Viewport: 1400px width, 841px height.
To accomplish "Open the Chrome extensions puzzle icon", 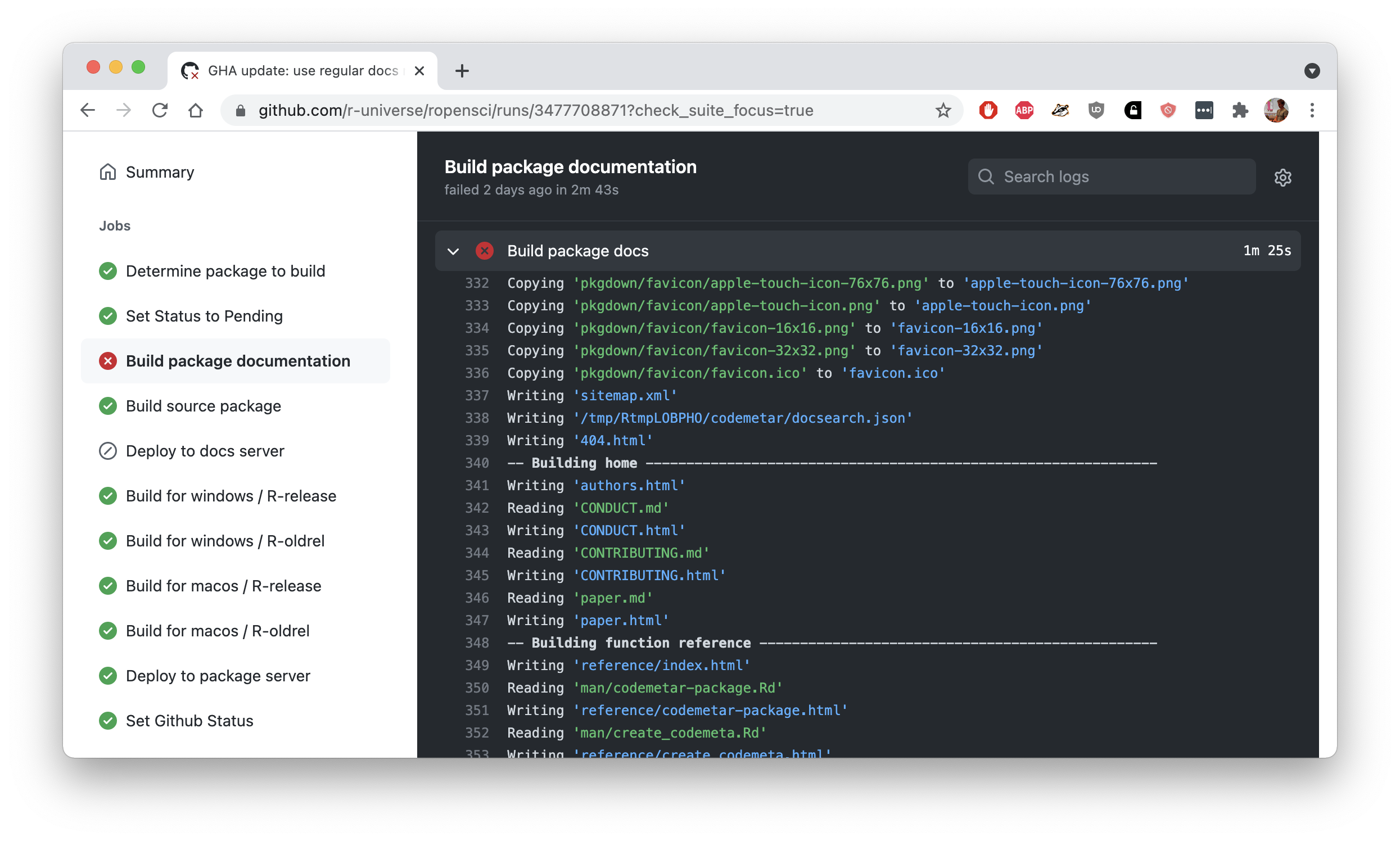I will point(1241,111).
